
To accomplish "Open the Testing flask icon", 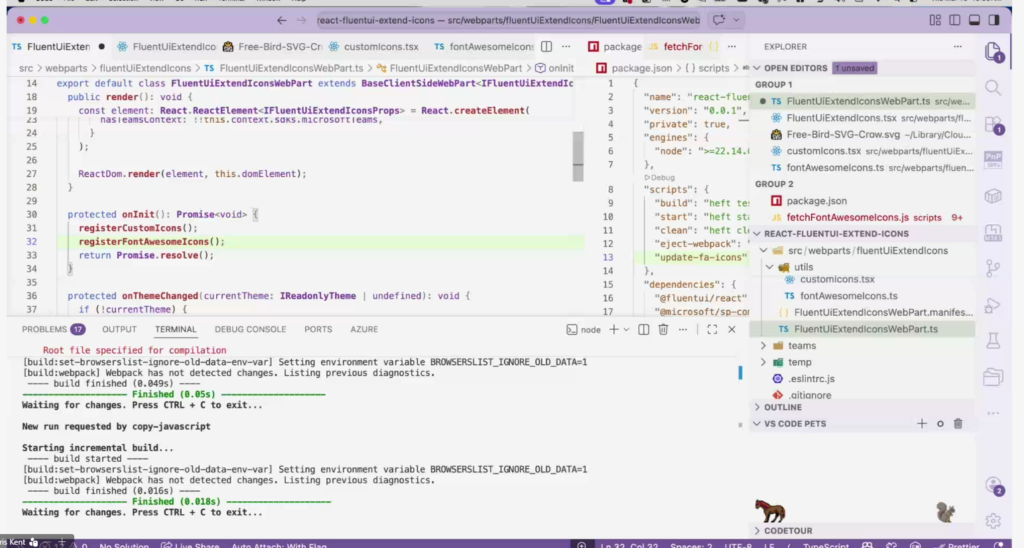I will click(993, 340).
